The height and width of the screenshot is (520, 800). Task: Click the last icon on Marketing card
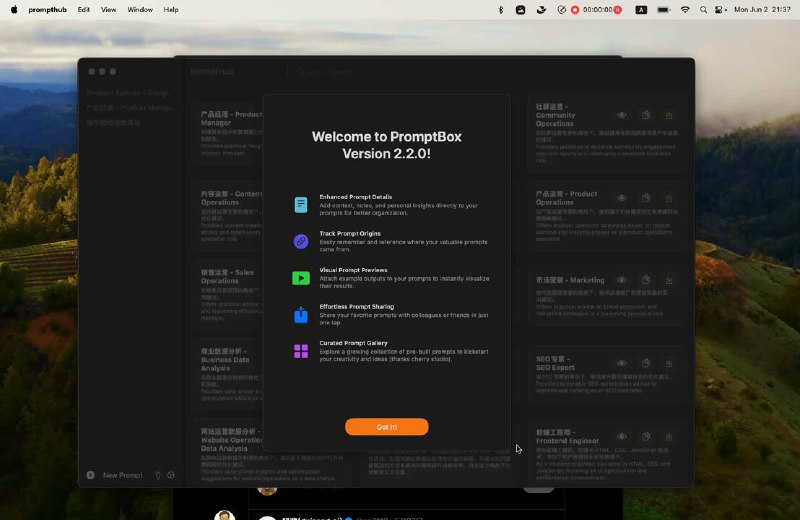tap(669, 281)
